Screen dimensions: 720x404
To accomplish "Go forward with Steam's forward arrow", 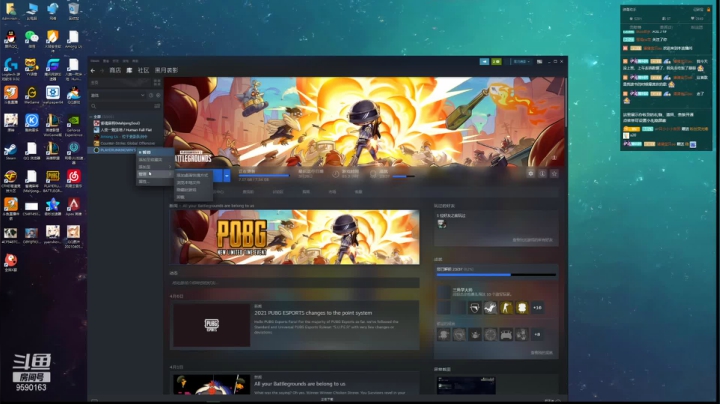I will tap(102, 71).
